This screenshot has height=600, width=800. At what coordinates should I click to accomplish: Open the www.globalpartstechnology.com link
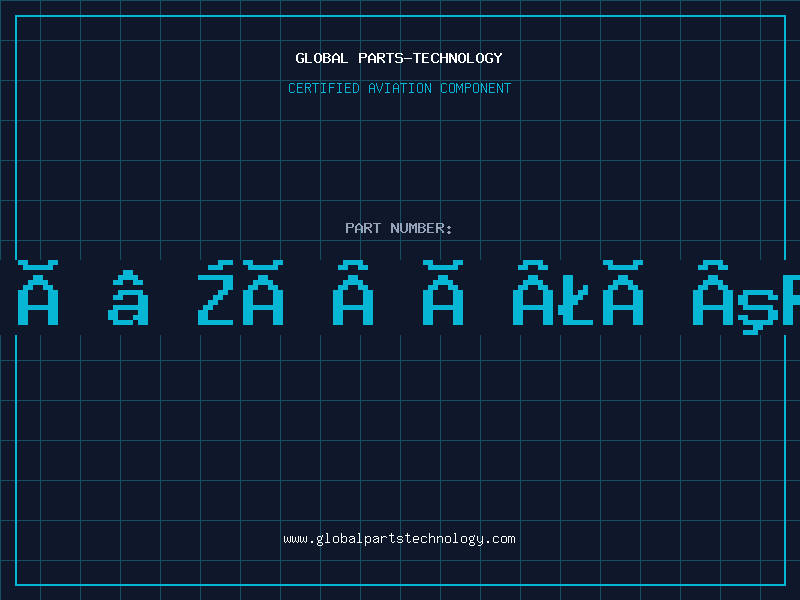point(399,539)
